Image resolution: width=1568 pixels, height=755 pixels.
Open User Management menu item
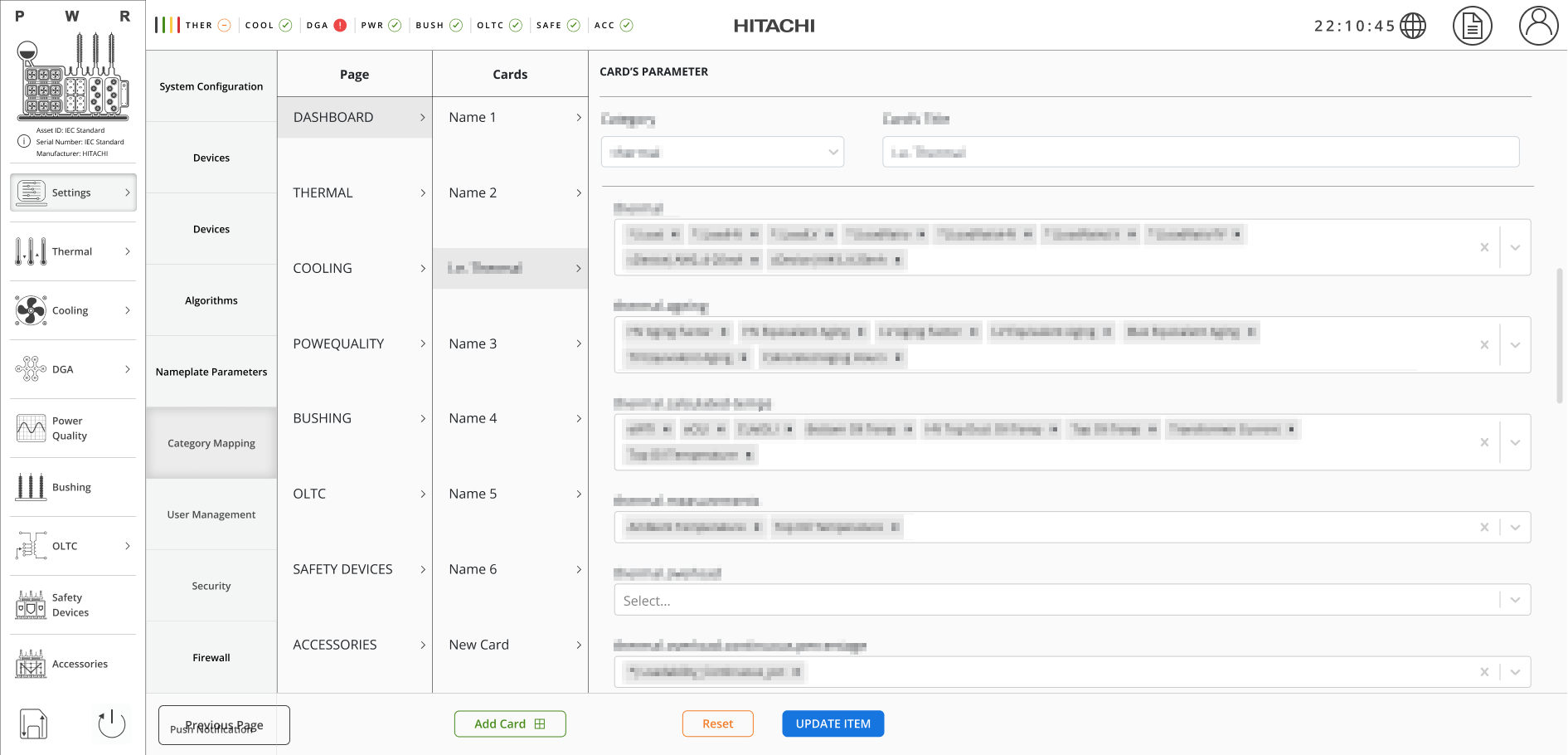point(211,514)
